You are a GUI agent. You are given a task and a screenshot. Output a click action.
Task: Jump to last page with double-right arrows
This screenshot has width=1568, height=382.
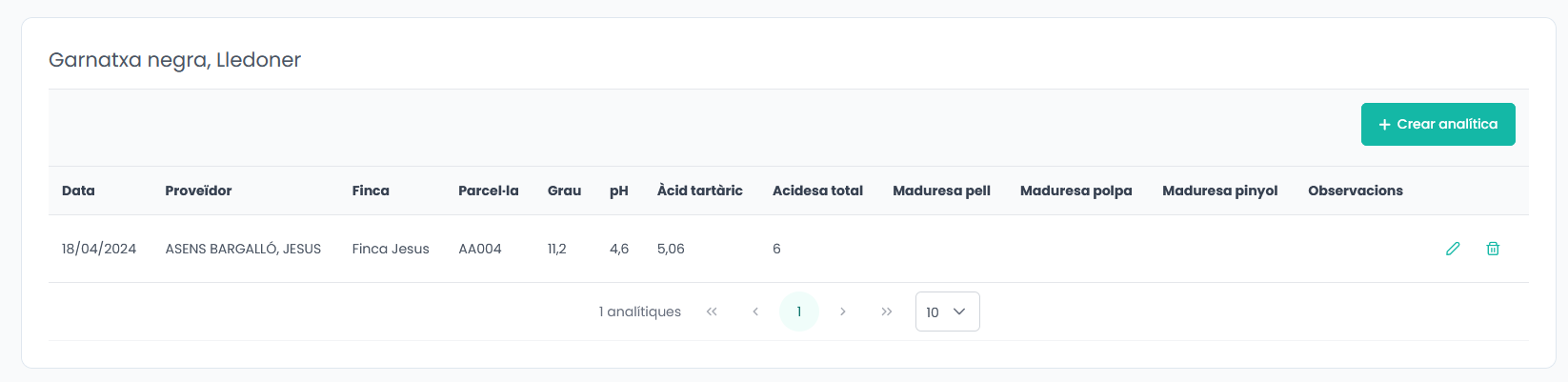coord(887,312)
